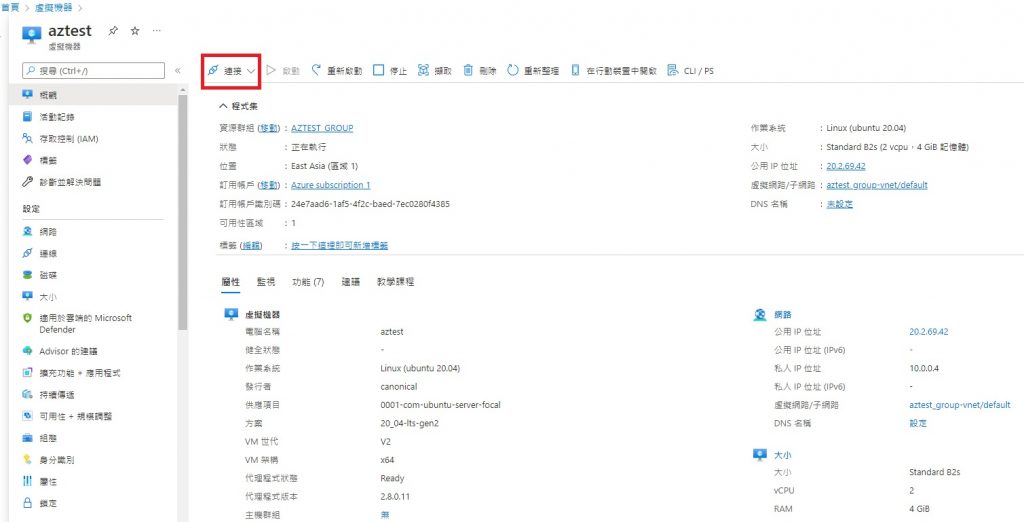
Task: Expand the 連接 dropdown in toolbar
Action: pos(231,71)
